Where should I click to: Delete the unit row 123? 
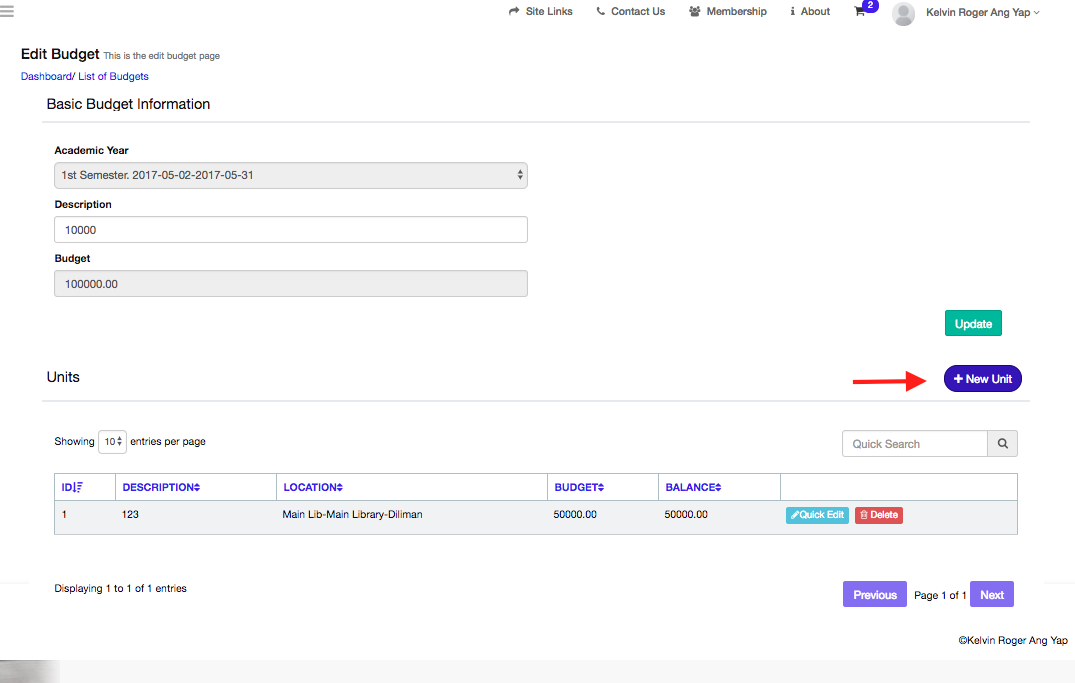(878, 515)
